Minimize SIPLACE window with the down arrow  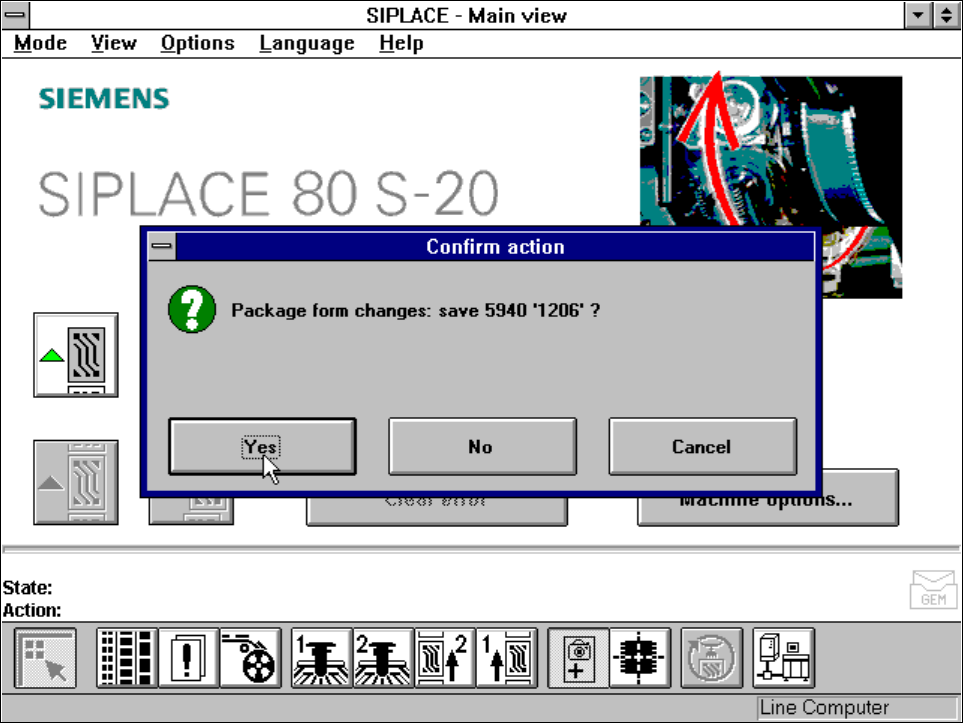pyautogui.click(x=918, y=15)
